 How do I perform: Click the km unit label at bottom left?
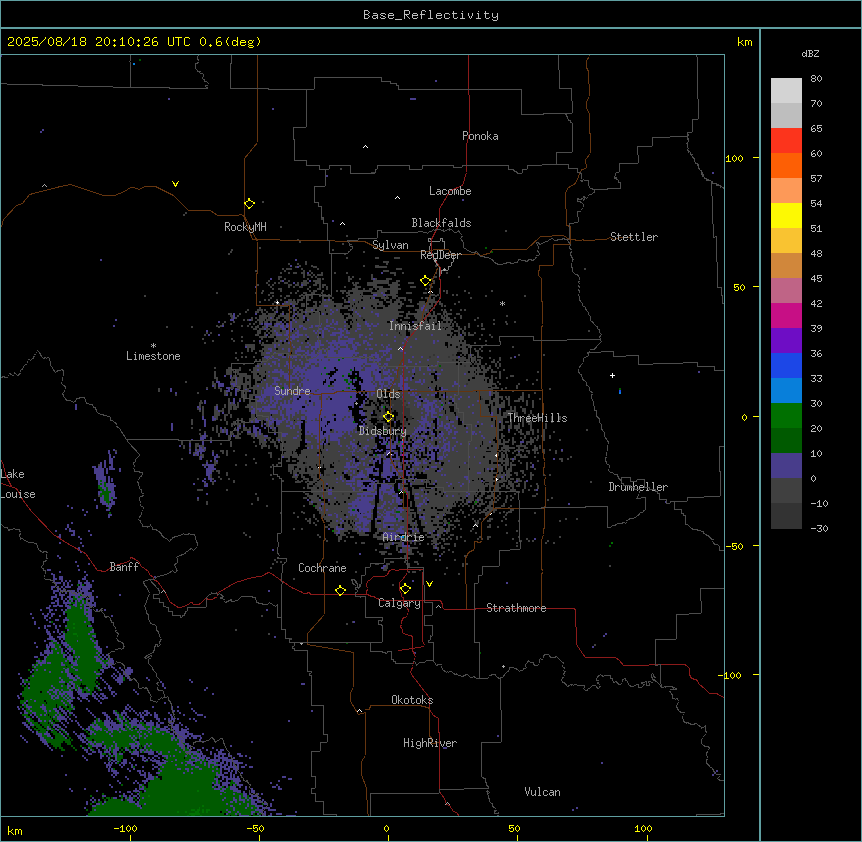(15, 830)
